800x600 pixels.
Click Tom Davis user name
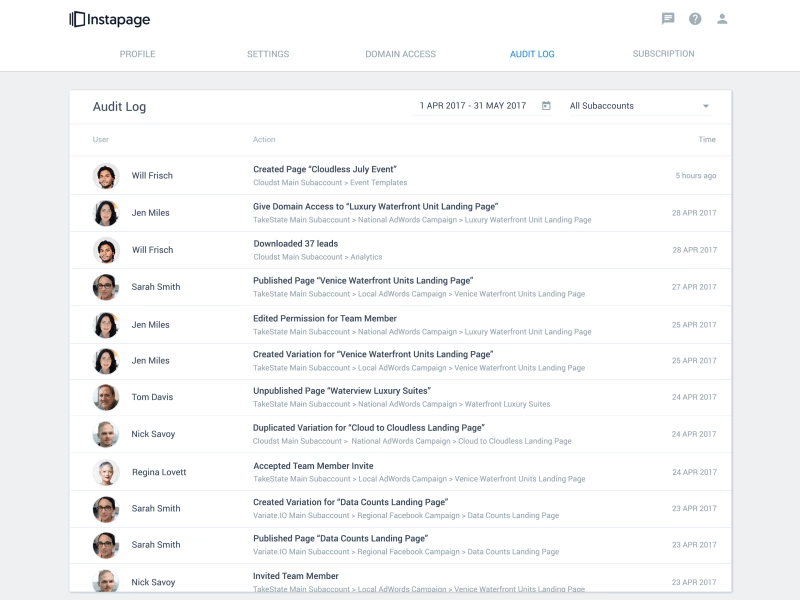[x=152, y=397]
